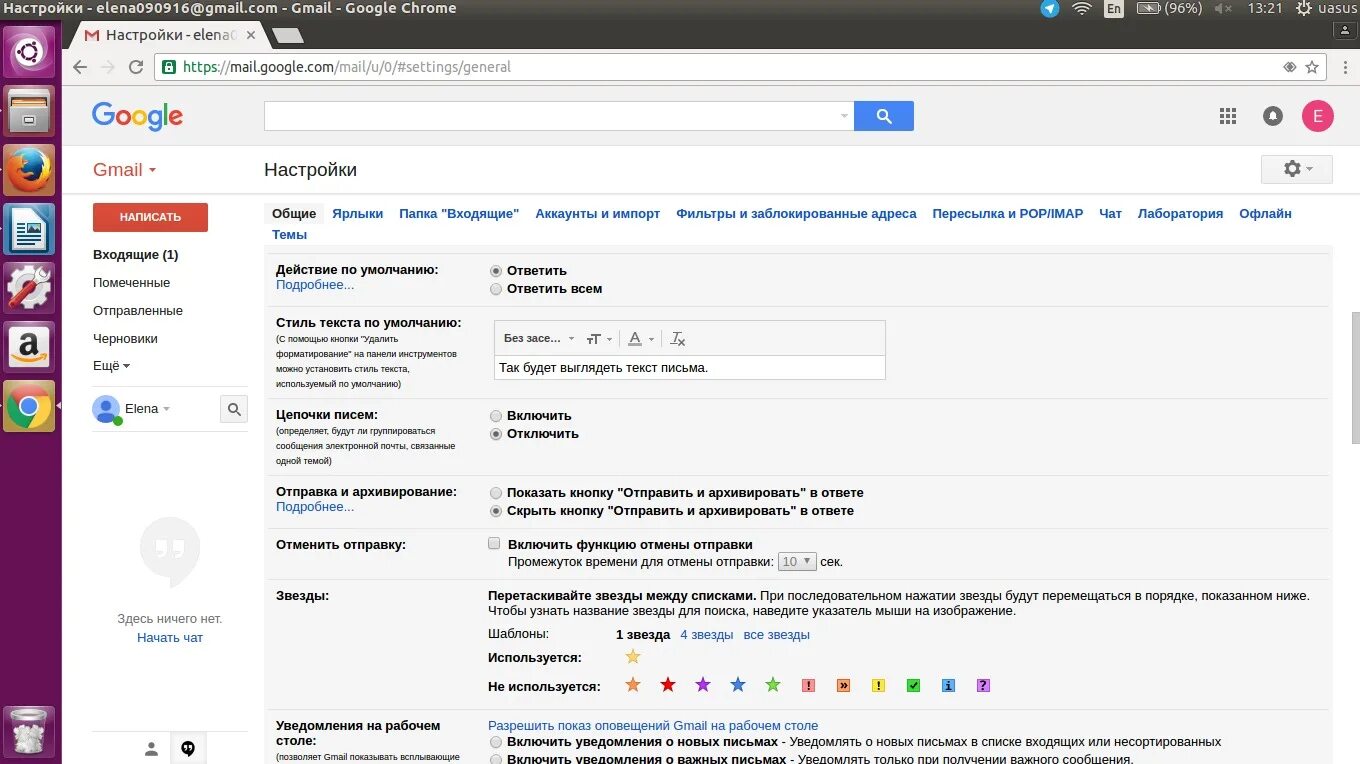Select the purple question mark icon

tap(983, 686)
